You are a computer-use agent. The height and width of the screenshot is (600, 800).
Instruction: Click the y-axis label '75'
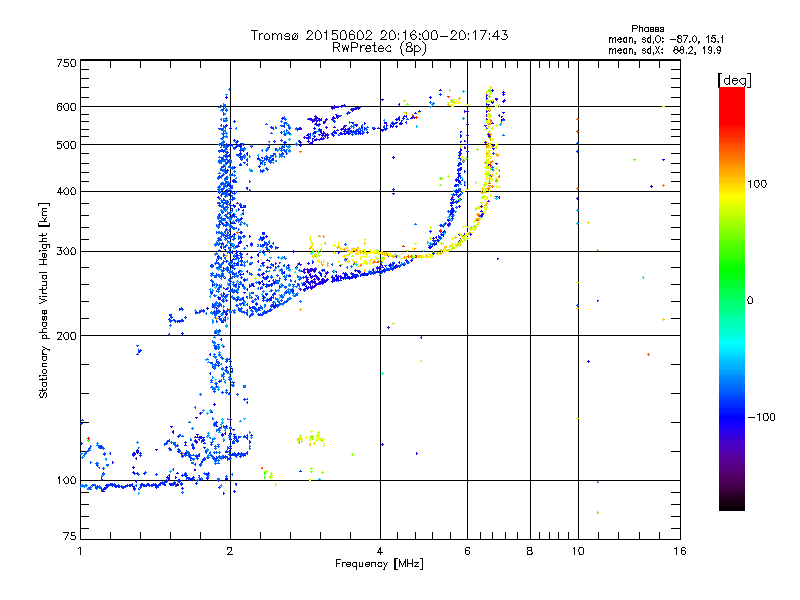click(x=70, y=536)
